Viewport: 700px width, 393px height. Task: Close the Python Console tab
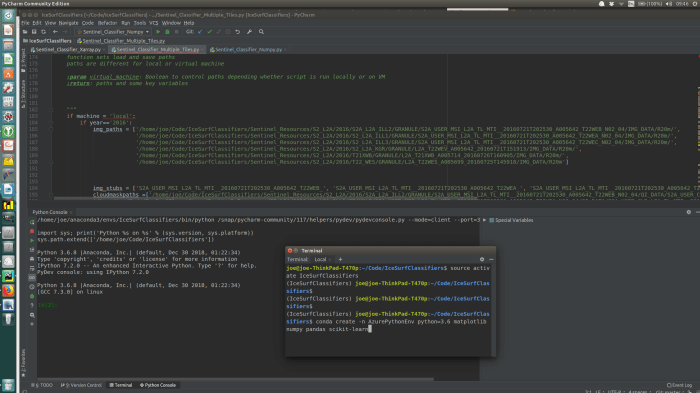pos(71,213)
